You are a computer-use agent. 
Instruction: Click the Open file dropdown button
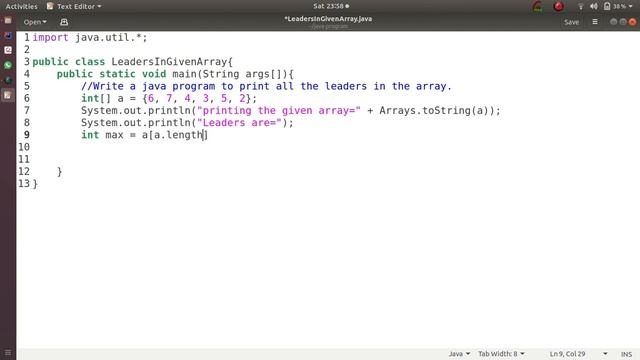coord(35,22)
